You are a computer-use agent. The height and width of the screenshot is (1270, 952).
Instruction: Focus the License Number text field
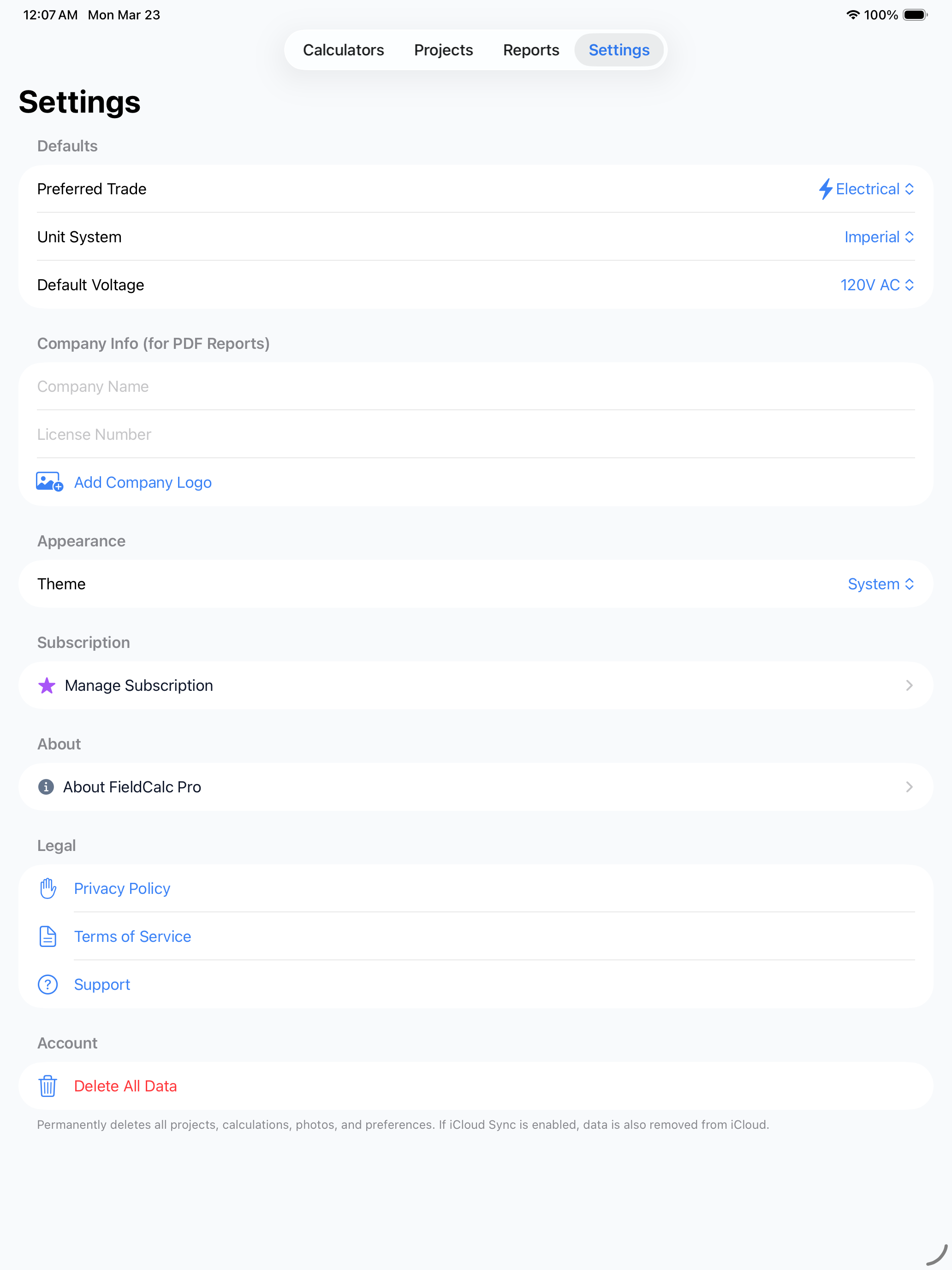tap(476, 434)
